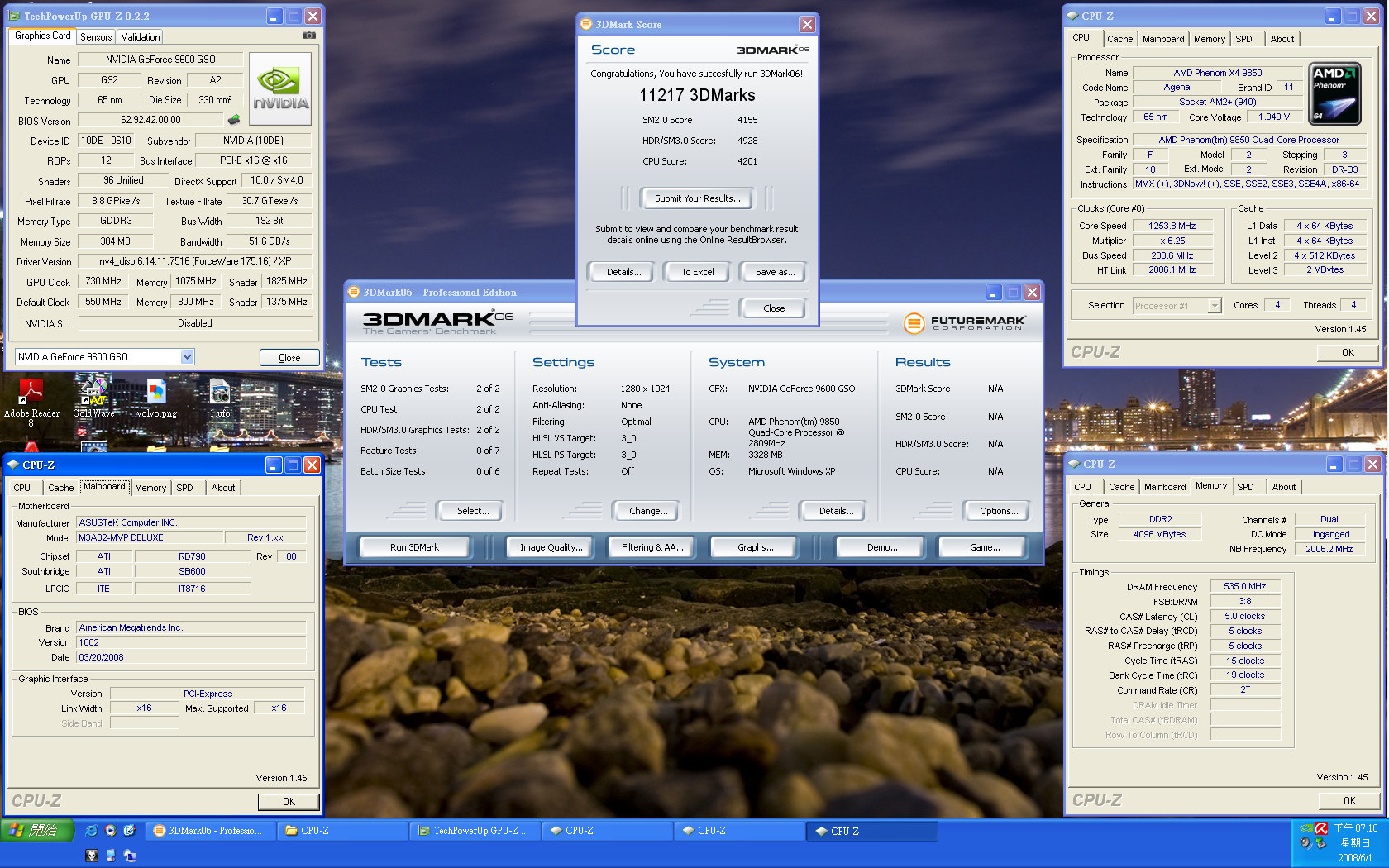Click OK in the bottom-left CPU-Z window

coord(289,802)
